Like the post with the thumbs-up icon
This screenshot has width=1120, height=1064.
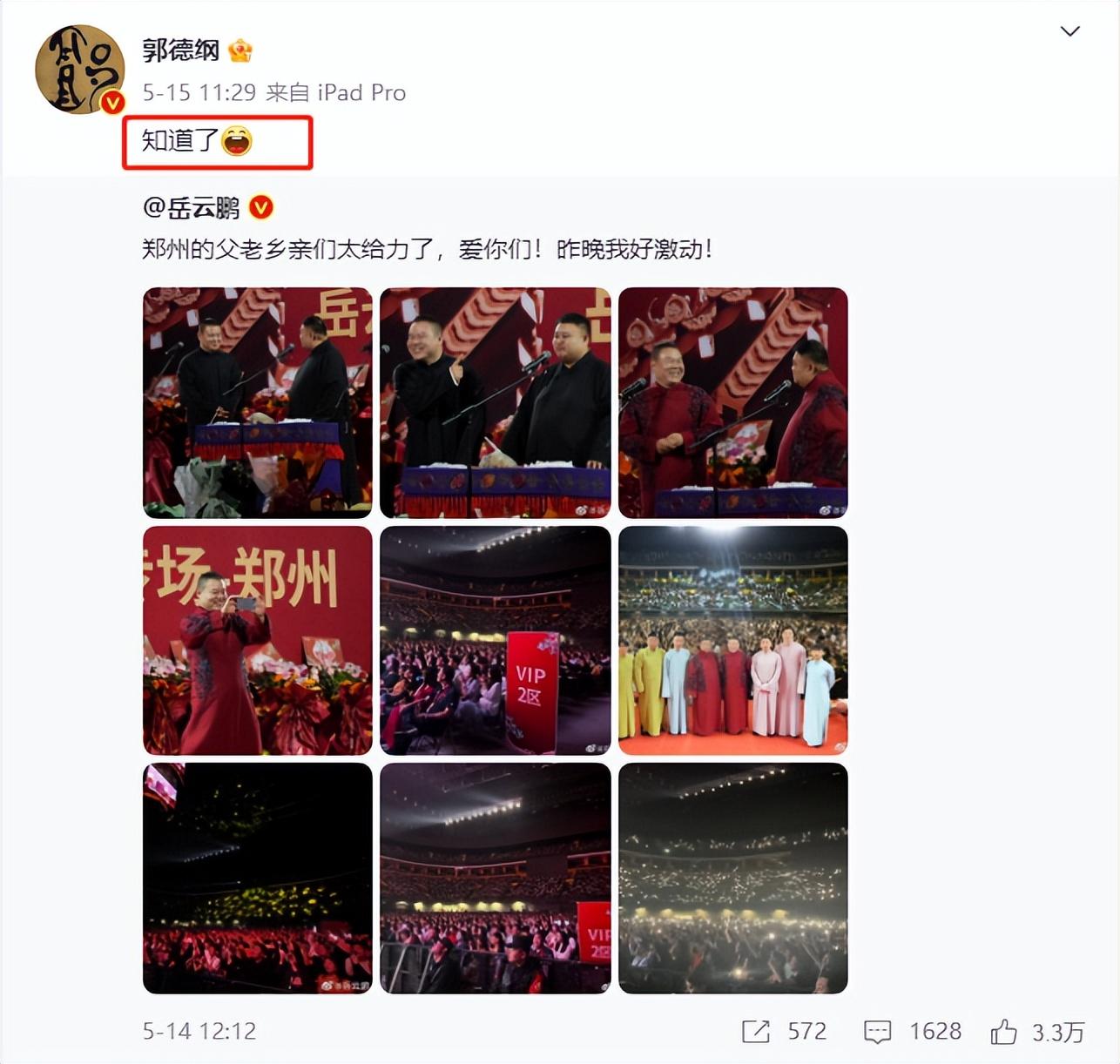coord(1003,1032)
